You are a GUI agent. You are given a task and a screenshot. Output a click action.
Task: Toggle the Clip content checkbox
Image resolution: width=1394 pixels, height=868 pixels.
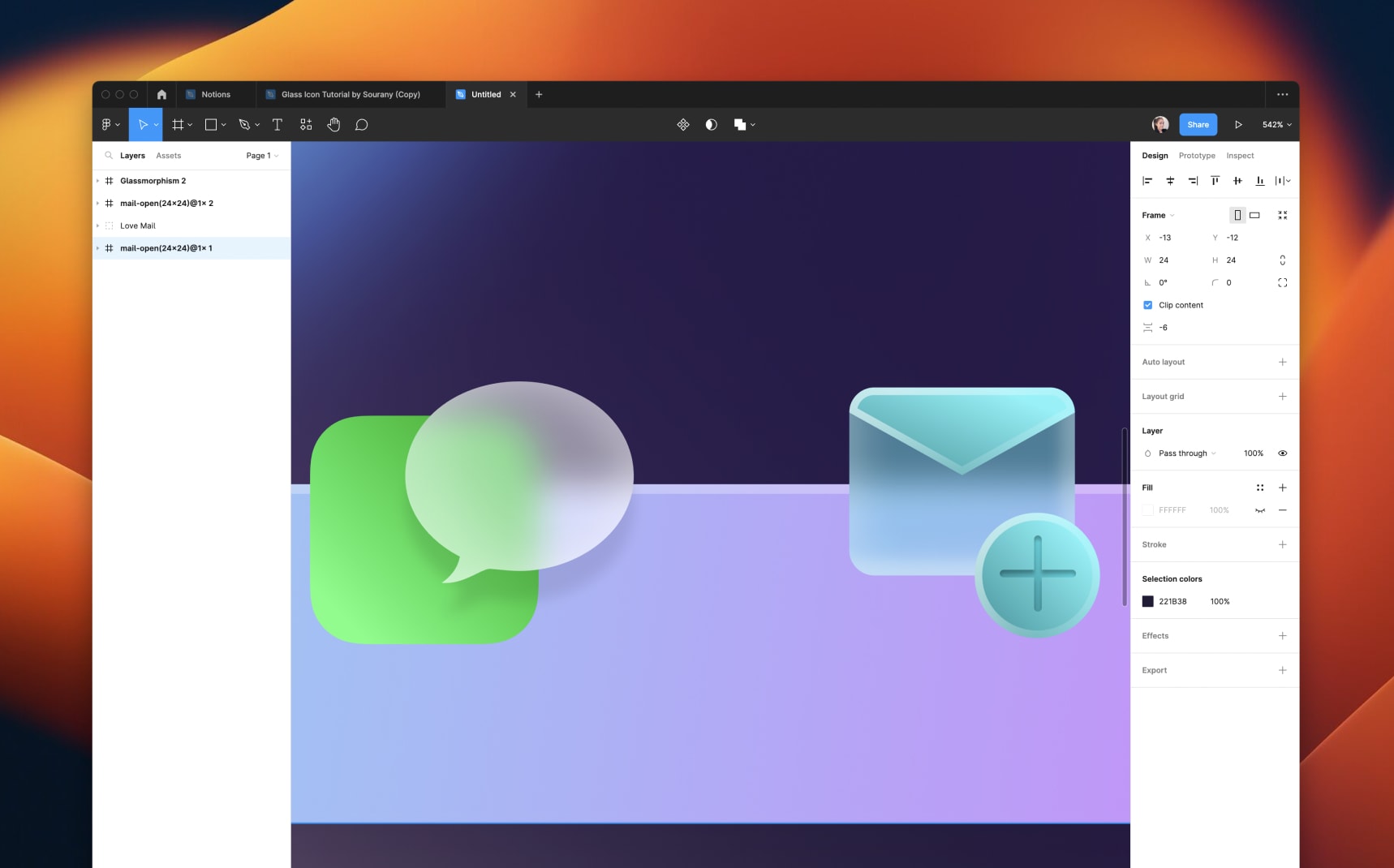pyautogui.click(x=1147, y=305)
